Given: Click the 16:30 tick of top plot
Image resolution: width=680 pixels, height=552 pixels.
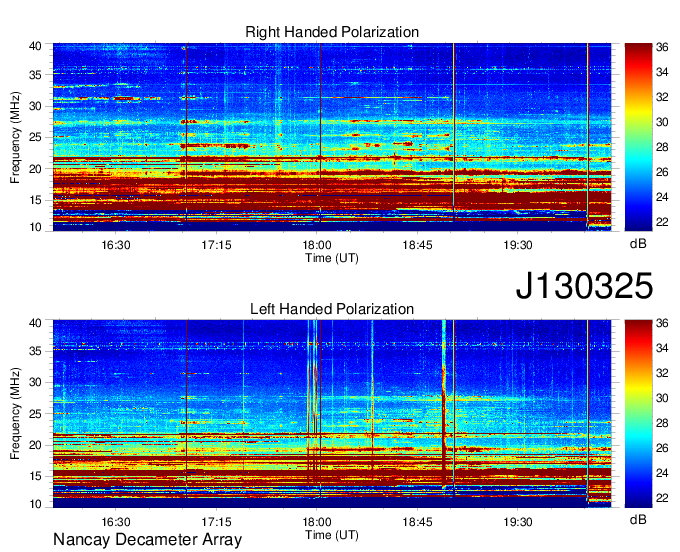Looking at the screenshot, I should pos(116,245).
